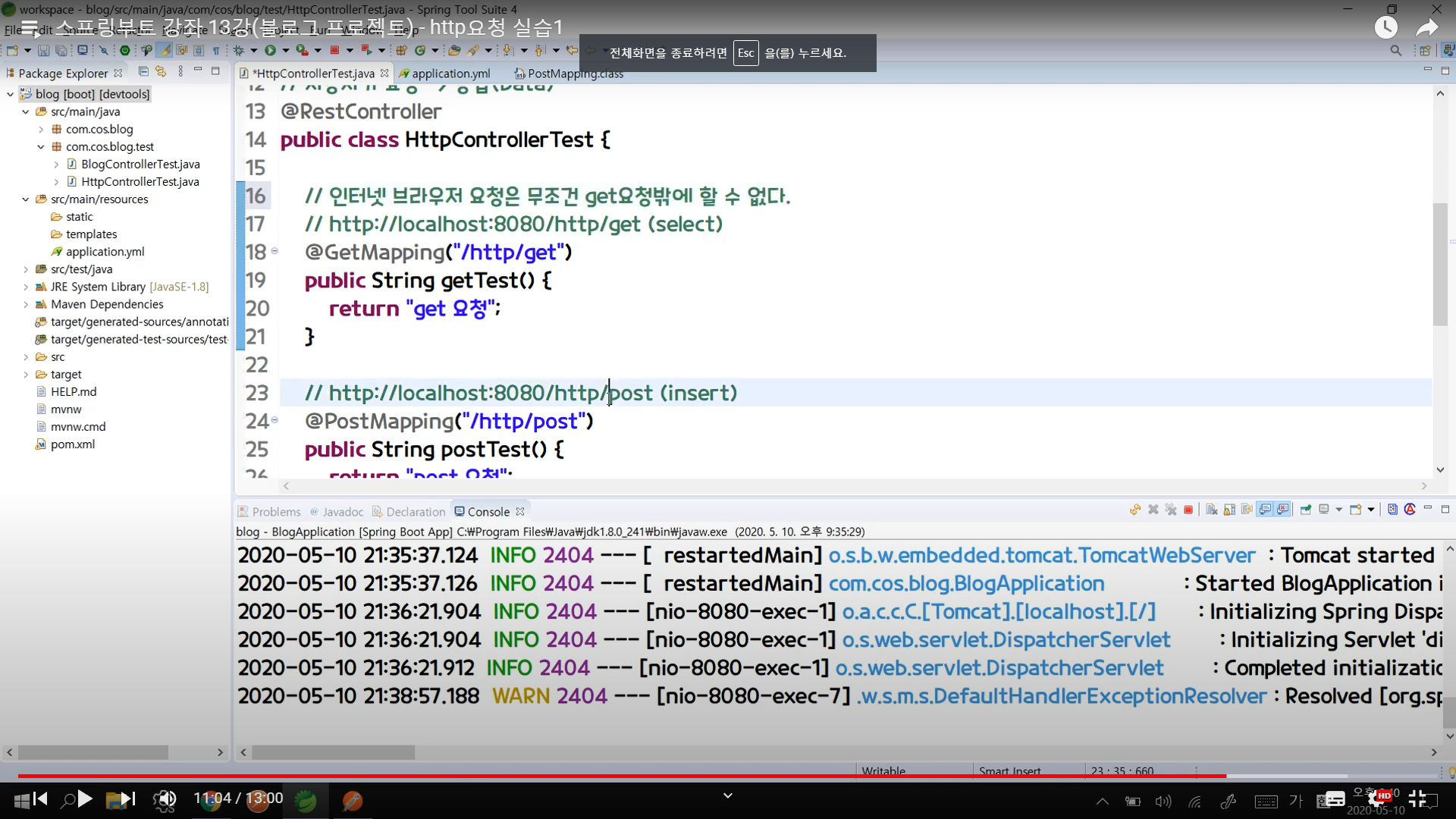Toggle Word Wrap in Console

point(1247,510)
